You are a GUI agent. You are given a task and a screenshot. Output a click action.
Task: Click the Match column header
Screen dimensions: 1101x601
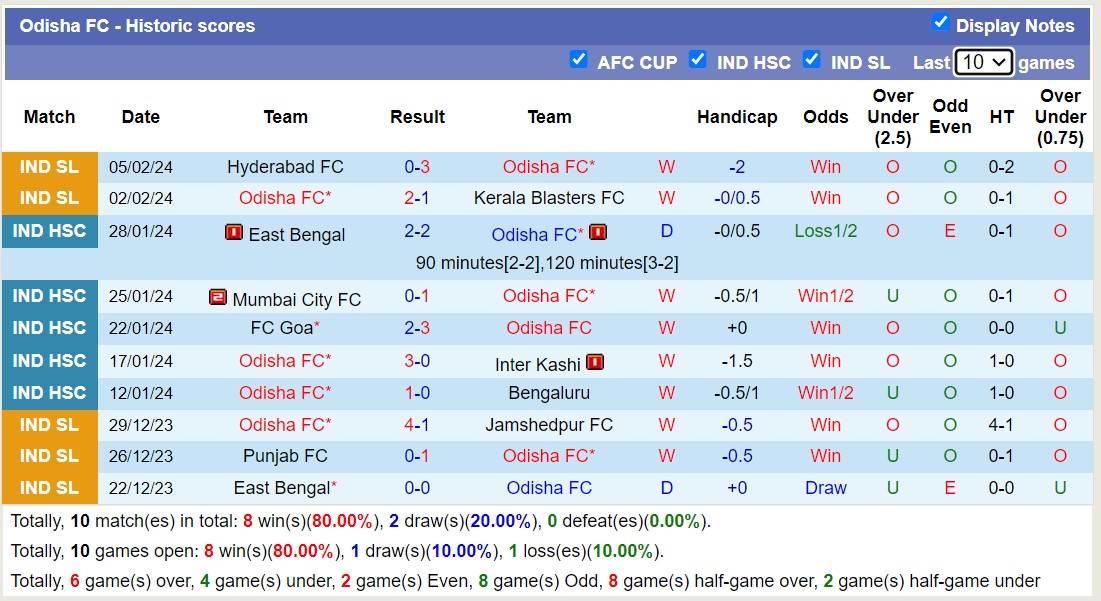pyautogui.click(x=49, y=117)
